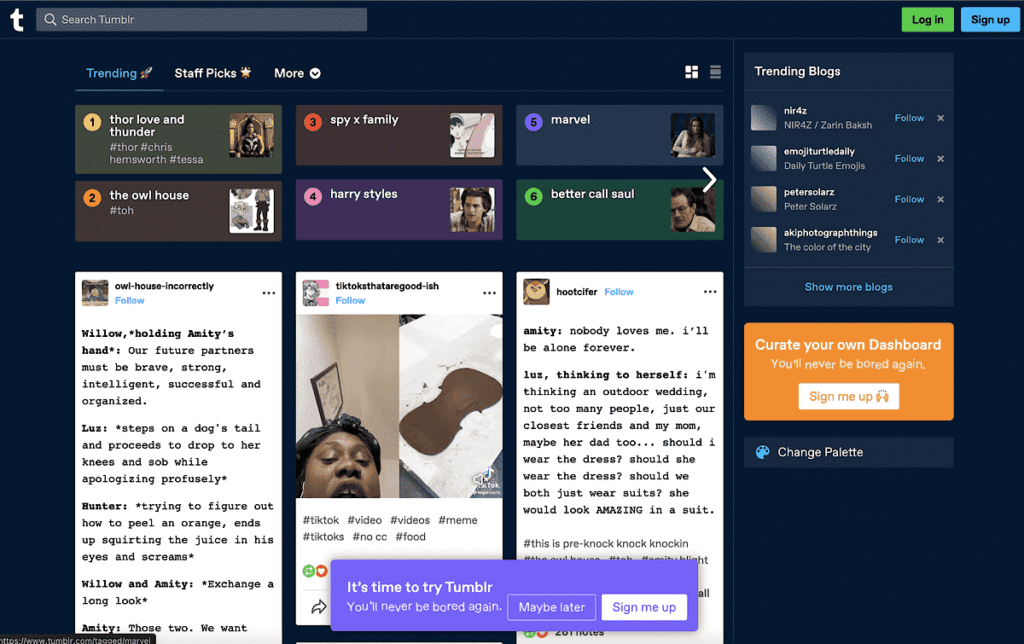This screenshot has height=644, width=1024.
Task: Click Change Palette button
Action: [848, 452]
